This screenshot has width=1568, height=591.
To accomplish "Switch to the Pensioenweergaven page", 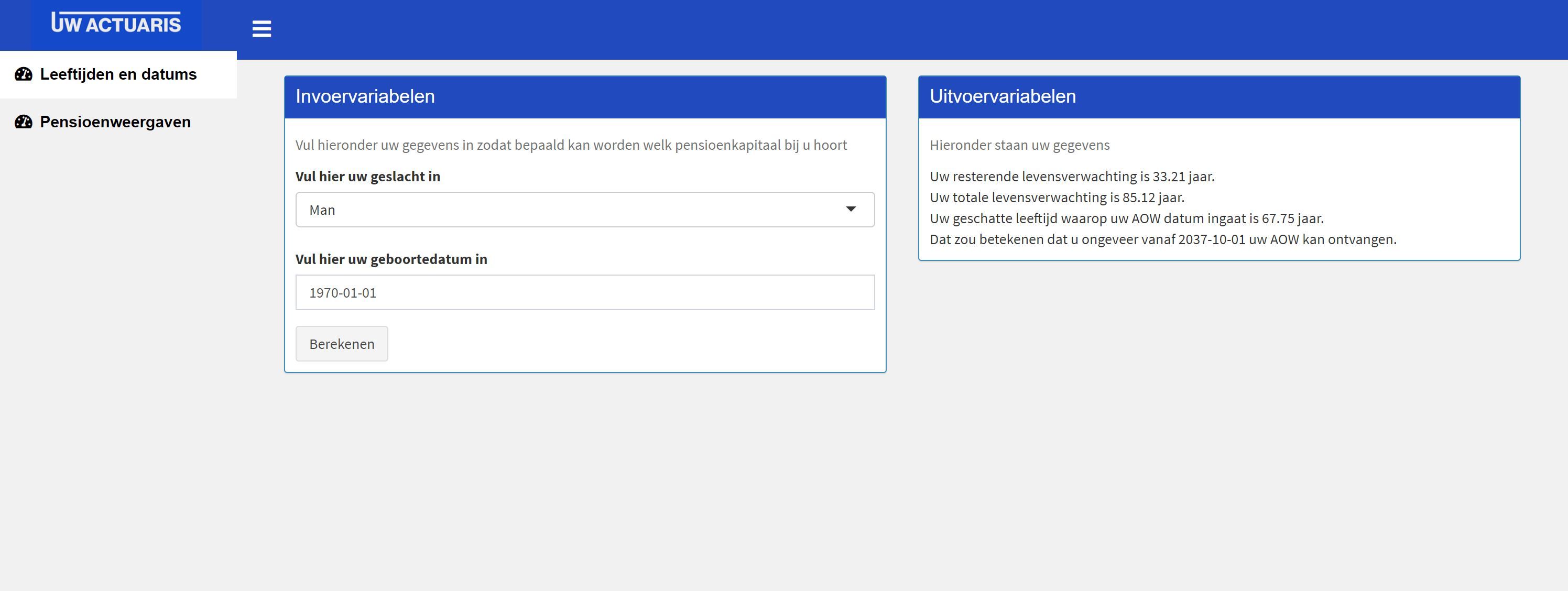I will click(115, 122).
